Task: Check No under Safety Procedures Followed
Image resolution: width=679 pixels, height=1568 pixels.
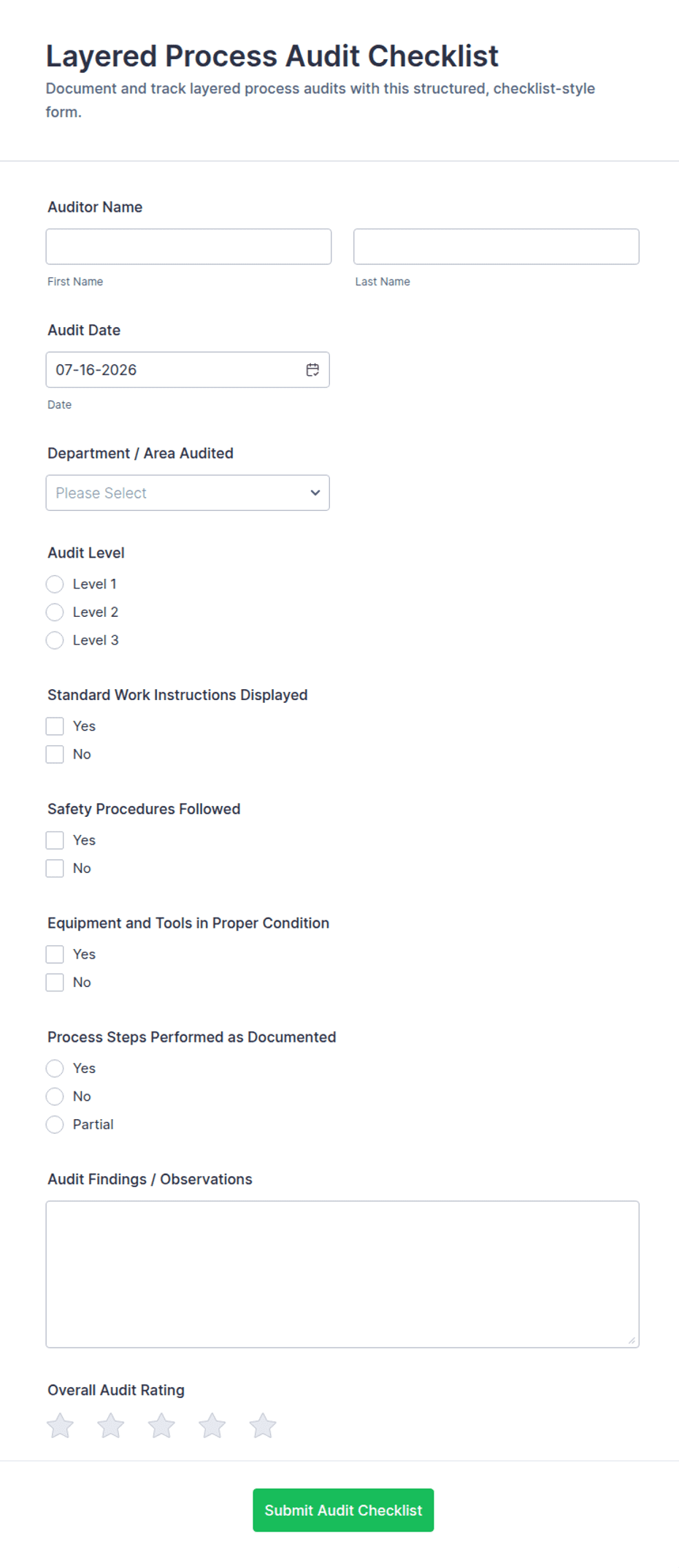Action: 55,868
